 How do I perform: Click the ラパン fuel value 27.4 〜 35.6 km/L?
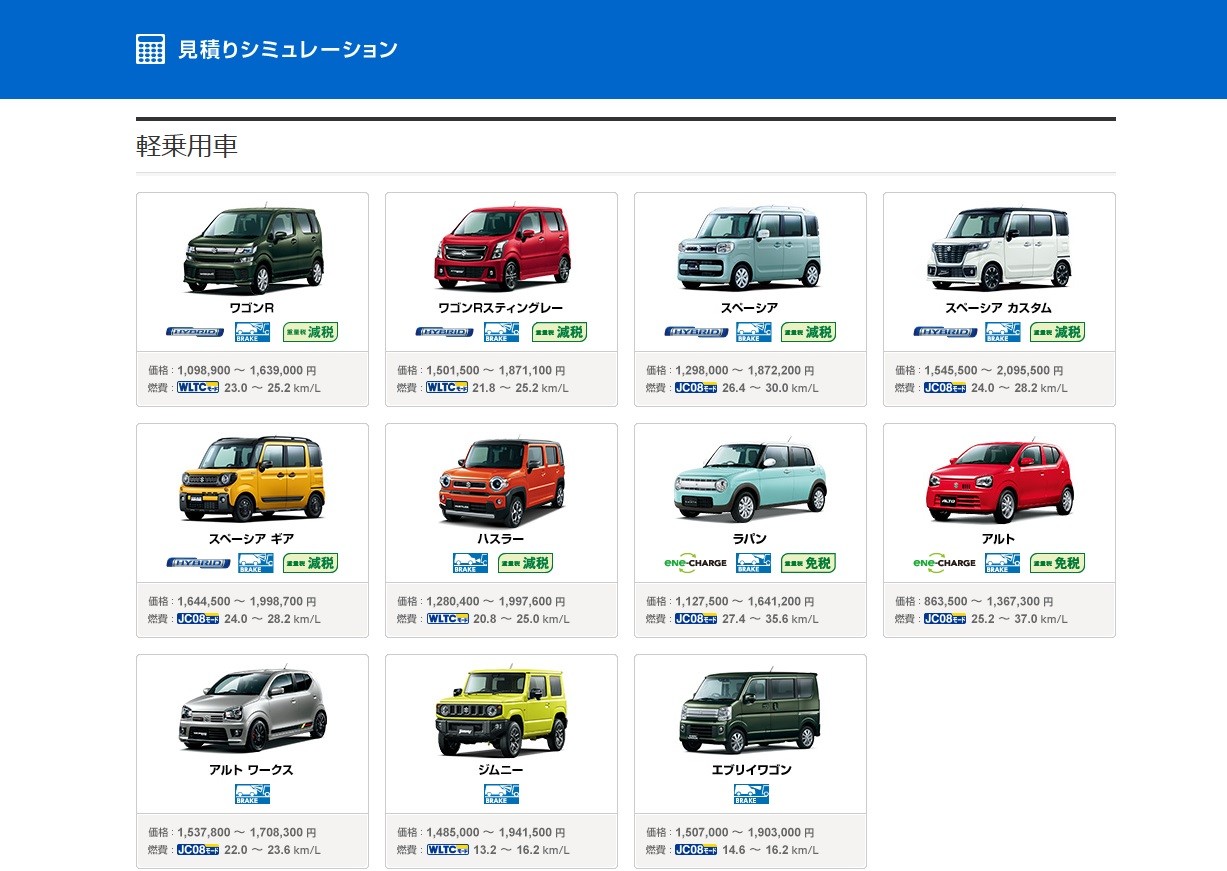tap(771, 619)
